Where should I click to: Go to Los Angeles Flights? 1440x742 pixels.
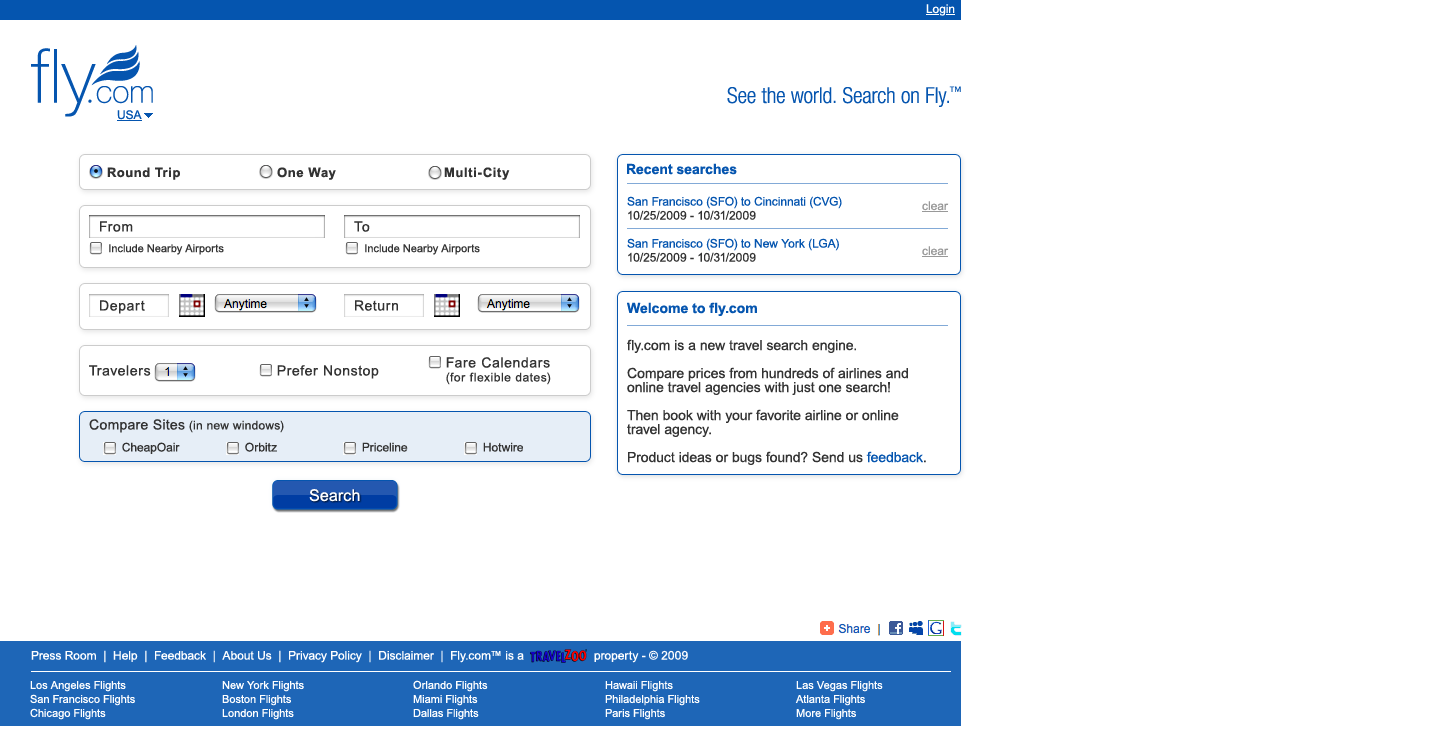tap(78, 686)
